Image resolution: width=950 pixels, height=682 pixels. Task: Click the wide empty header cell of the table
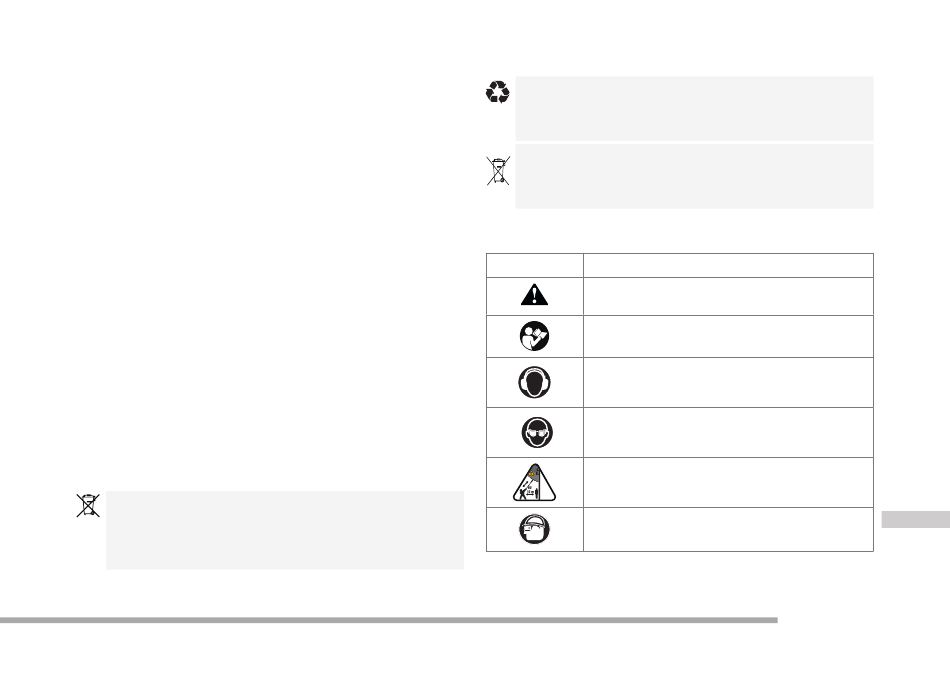click(x=728, y=265)
